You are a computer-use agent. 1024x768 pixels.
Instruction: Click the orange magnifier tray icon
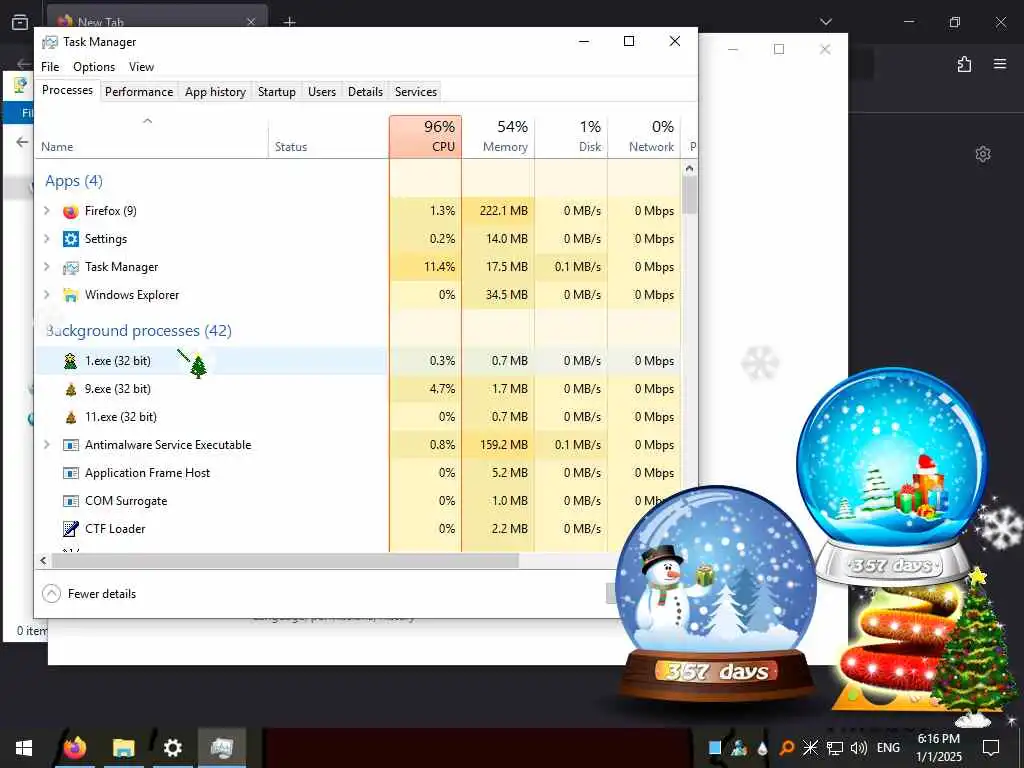click(x=787, y=748)
